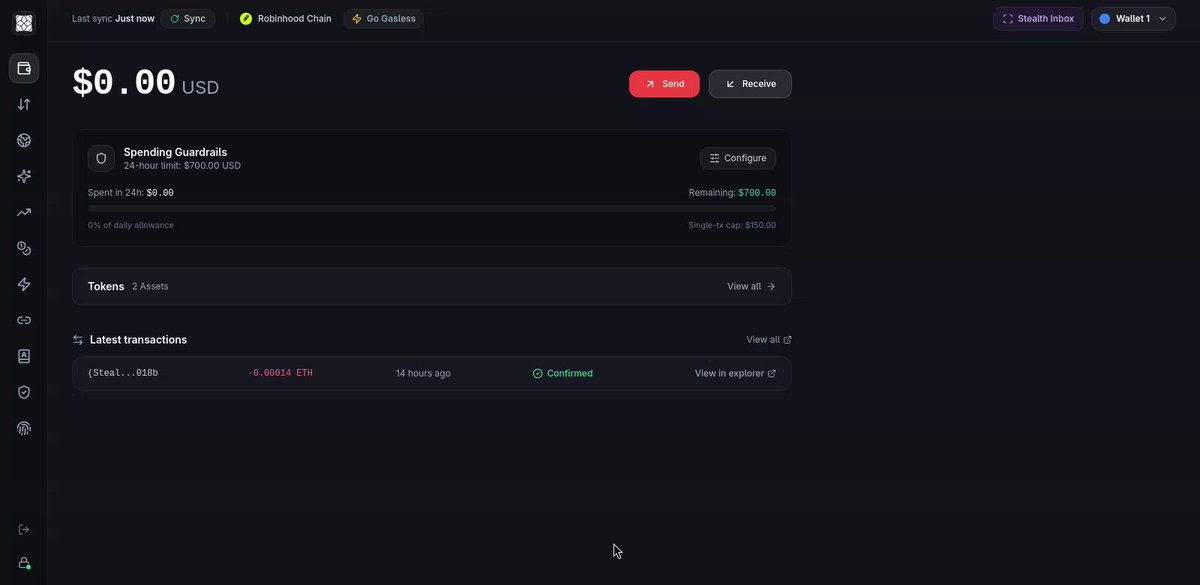The height and width of the screenshot is (585, 1200).
Task: Click the "Single-tx cap: $150.00" text
Action: click(731, 225)
